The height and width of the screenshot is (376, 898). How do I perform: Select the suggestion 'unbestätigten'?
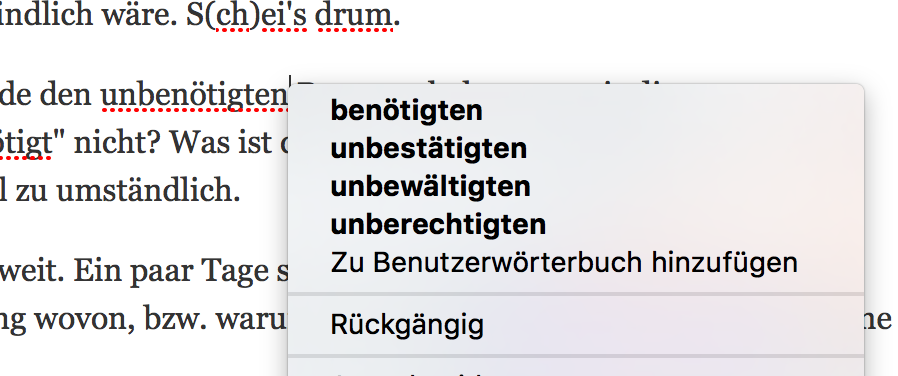click(428, 148)
